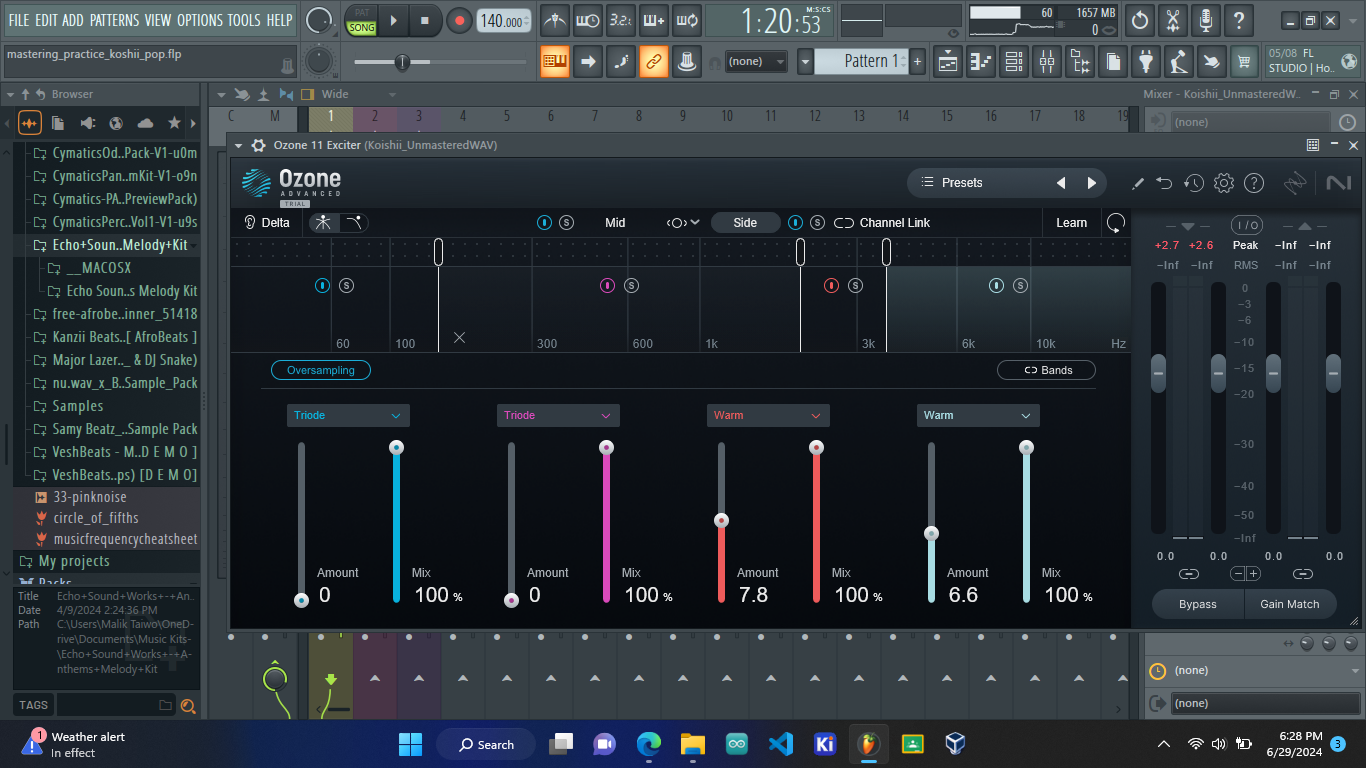Click the browser search magnifier icon
Viewport: 1366px width, 768px height.
tap(187, 706)
